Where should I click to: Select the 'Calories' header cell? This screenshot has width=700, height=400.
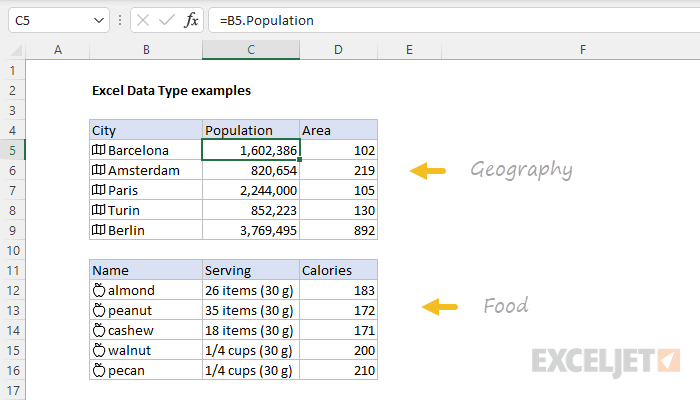(x=338, y=271)
